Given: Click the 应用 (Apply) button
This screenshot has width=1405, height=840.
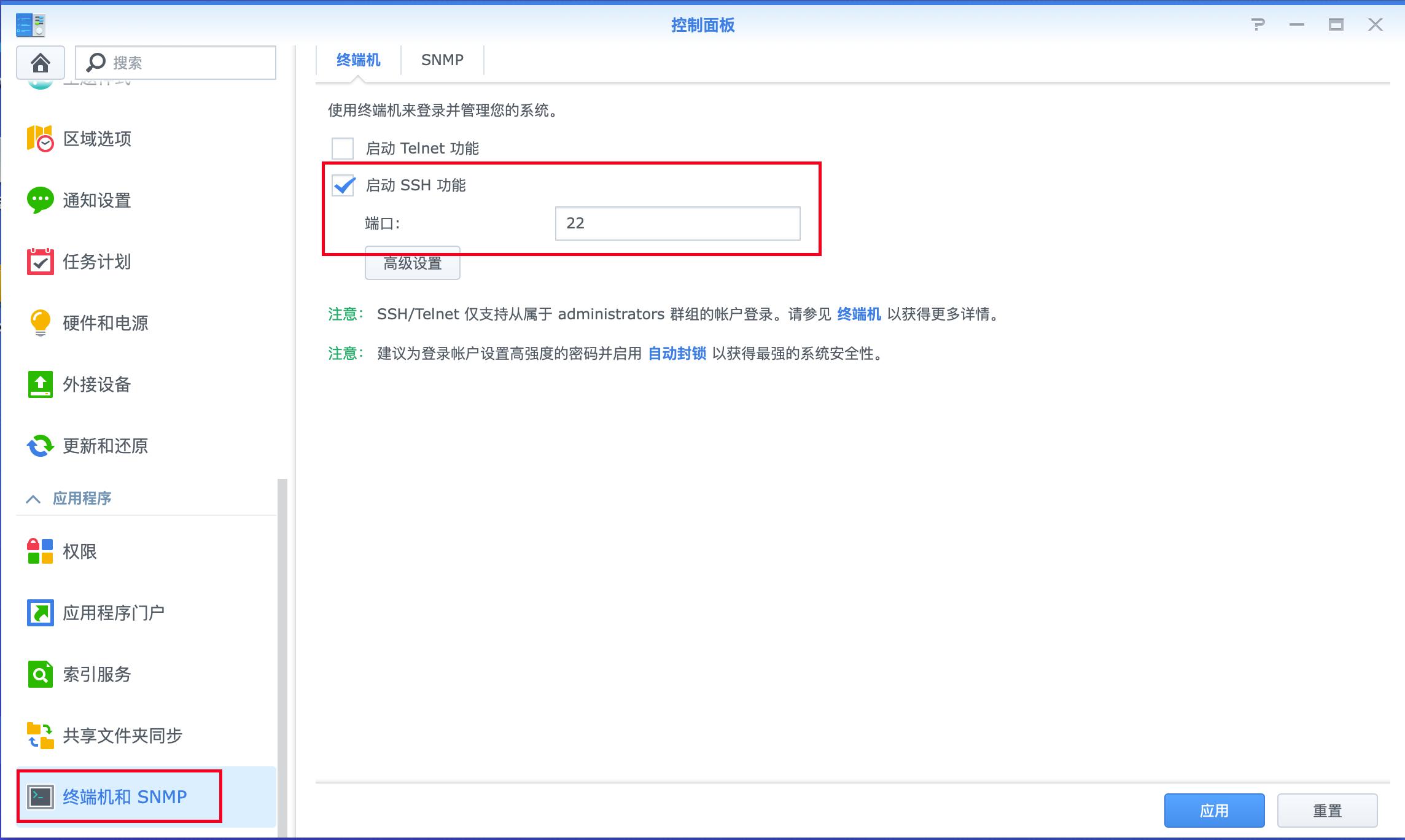Looking at the screenshot, I should (x=1214, y=809).
